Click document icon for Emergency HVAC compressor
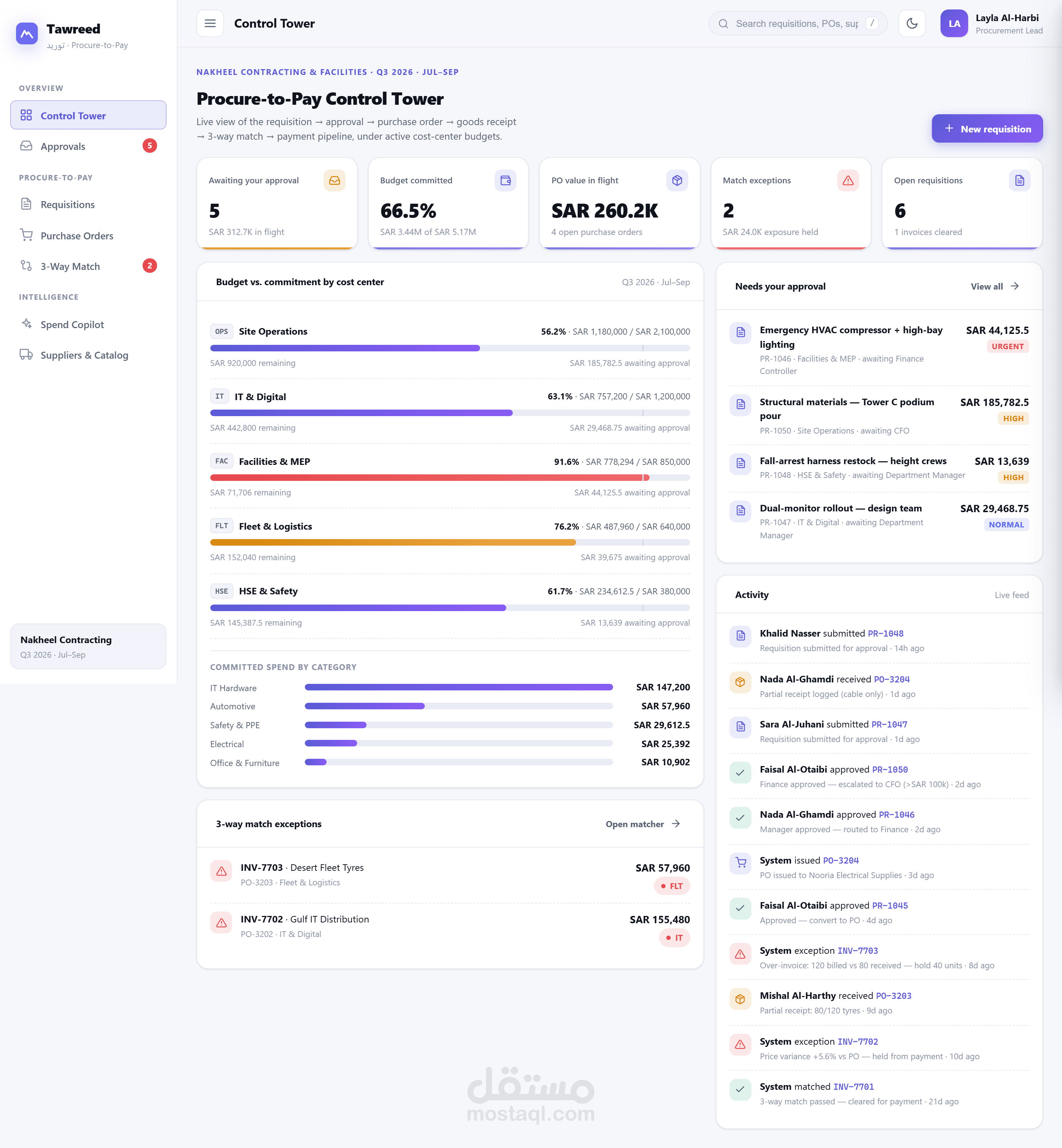This screenshot has height=1148, width=1062. tap(740, 332)
